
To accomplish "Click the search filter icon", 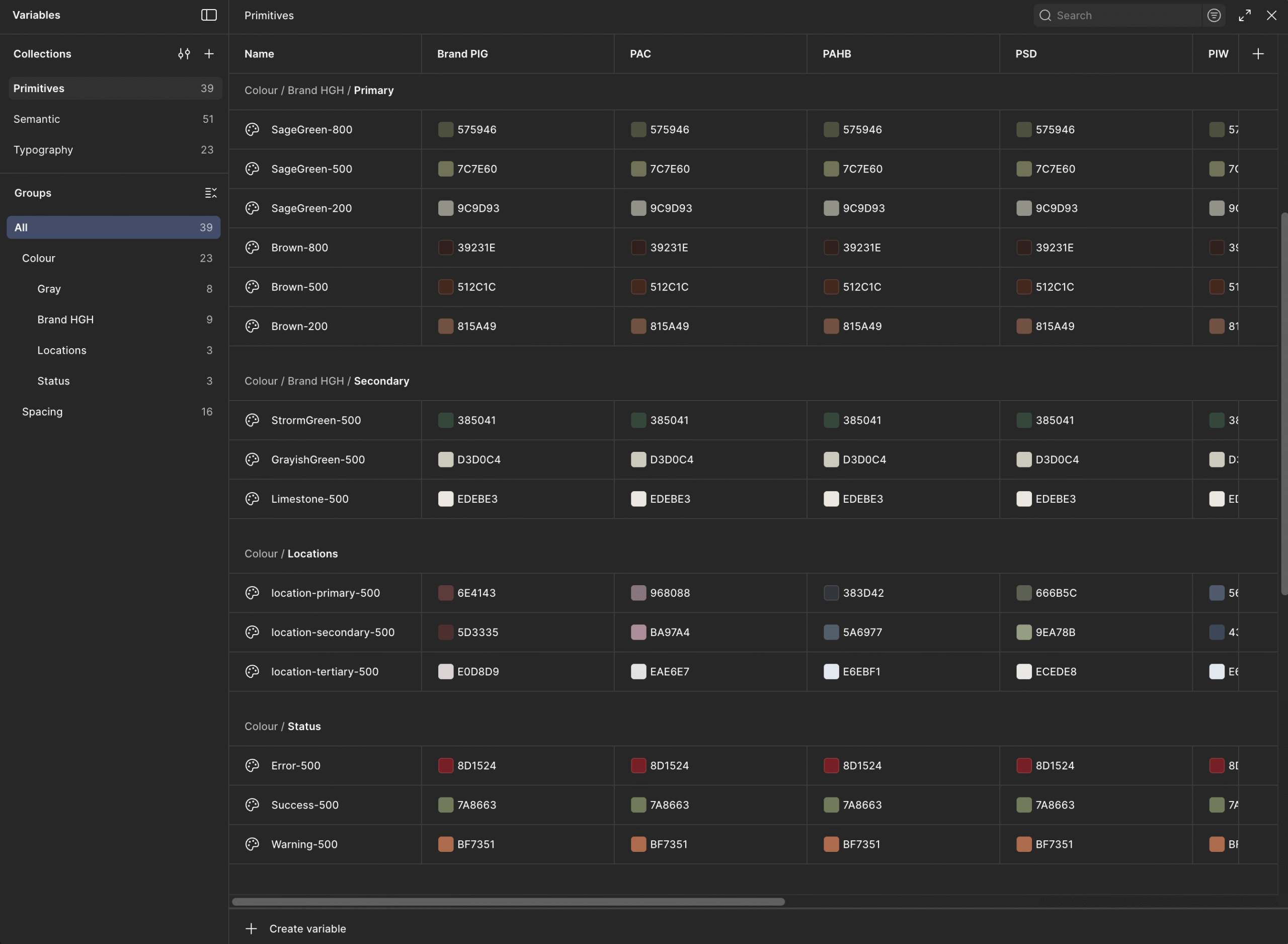I will [x=1214, y=16].
